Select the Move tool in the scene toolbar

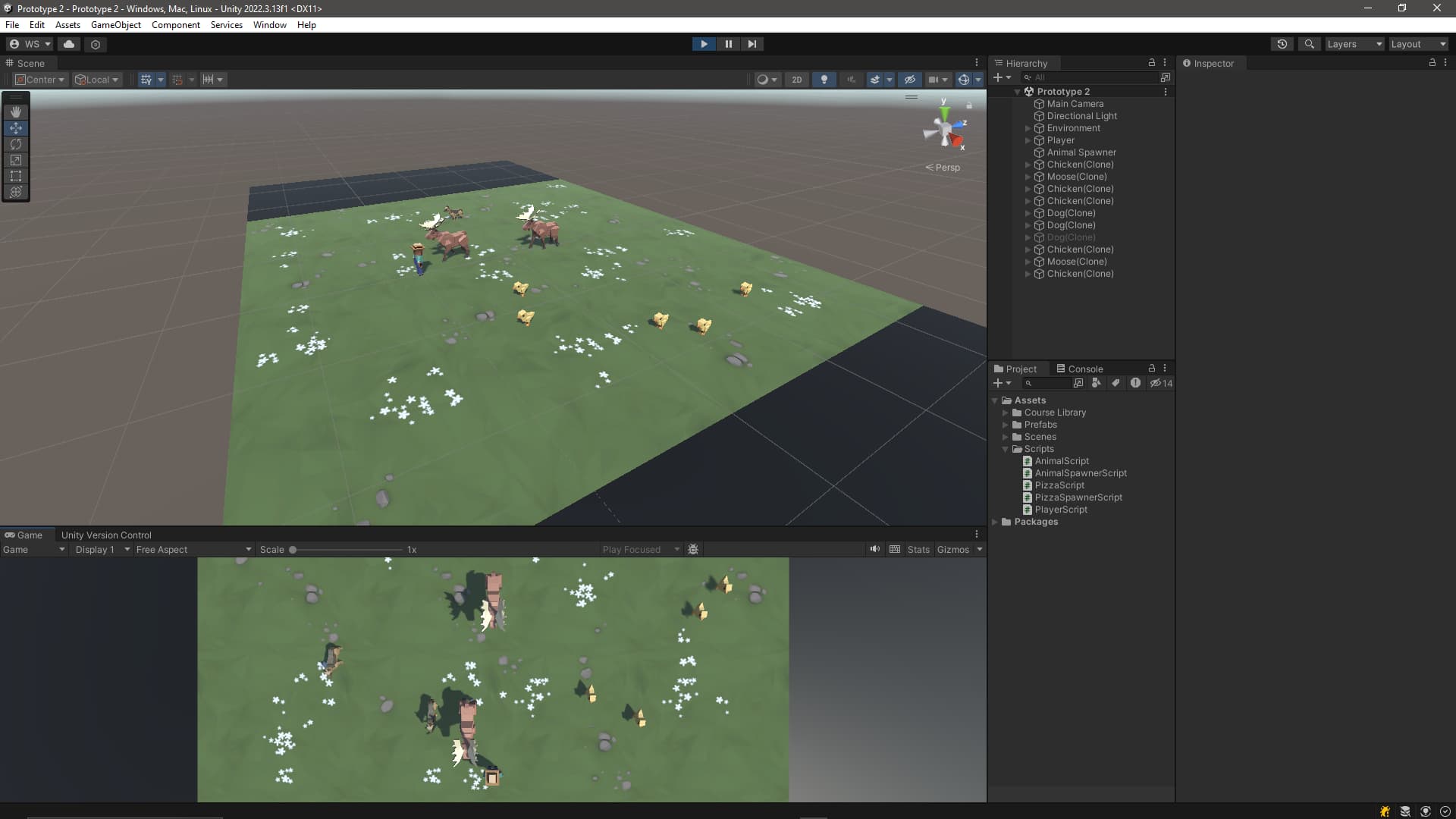(x=16, y=128)
